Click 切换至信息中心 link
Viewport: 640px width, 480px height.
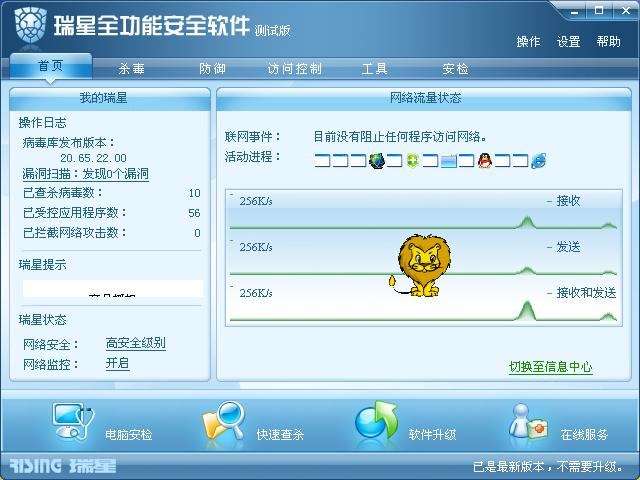(x=550, y=367)
